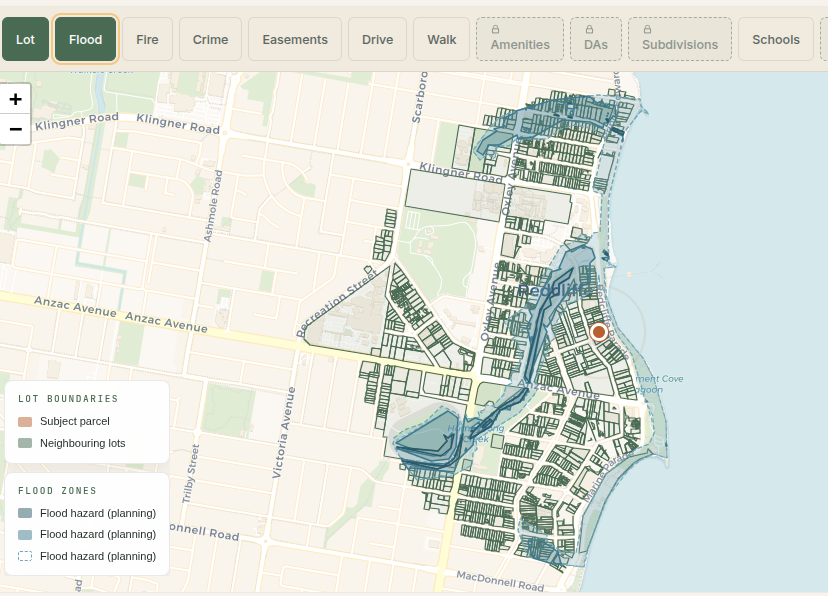The height and width of the screenshot is (596, 828).
Task: Enable the Fire layer
Action: coord(147,39)
